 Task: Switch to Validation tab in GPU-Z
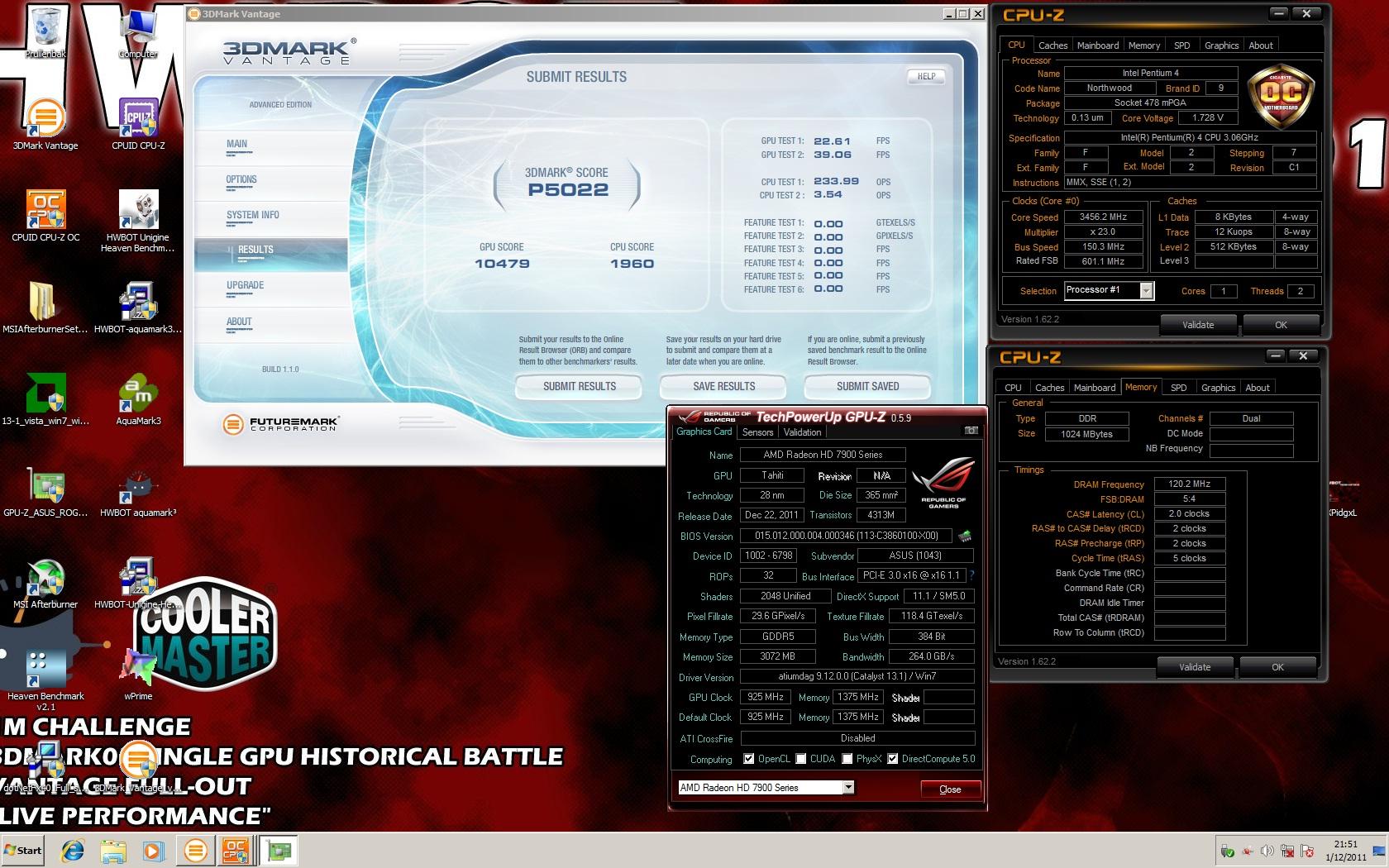click(802, 432)
